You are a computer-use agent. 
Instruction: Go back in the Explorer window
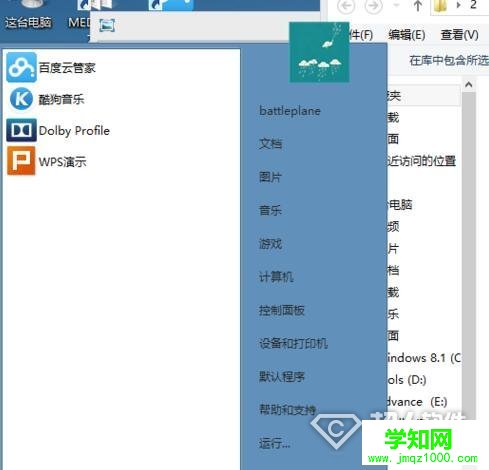[x=346, y=6]
